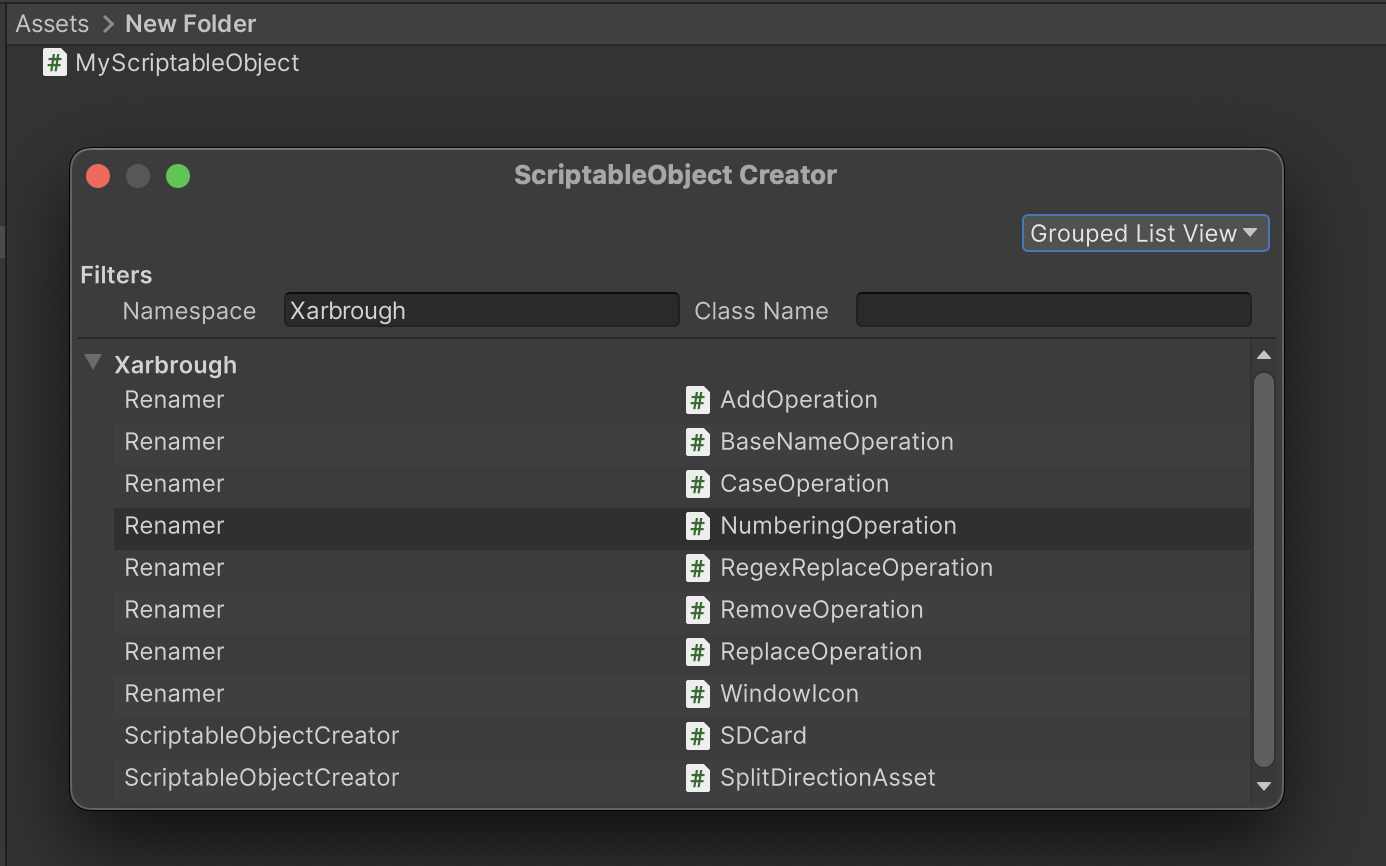Select the SDCard list entry
The height and width of the screenshot is (866, 1386).
pyautogui.click(x=400, y=735)
